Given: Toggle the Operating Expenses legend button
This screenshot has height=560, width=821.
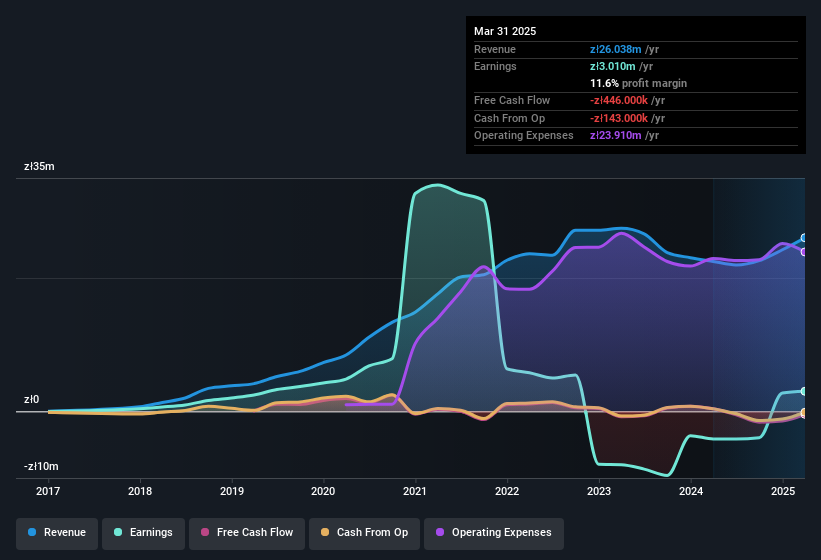Looking at the screenshot, I should point(494,533).
